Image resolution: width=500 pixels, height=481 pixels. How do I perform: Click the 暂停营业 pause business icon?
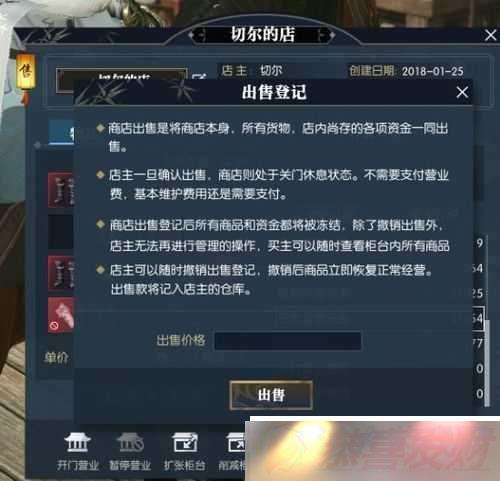pos(130,451)
